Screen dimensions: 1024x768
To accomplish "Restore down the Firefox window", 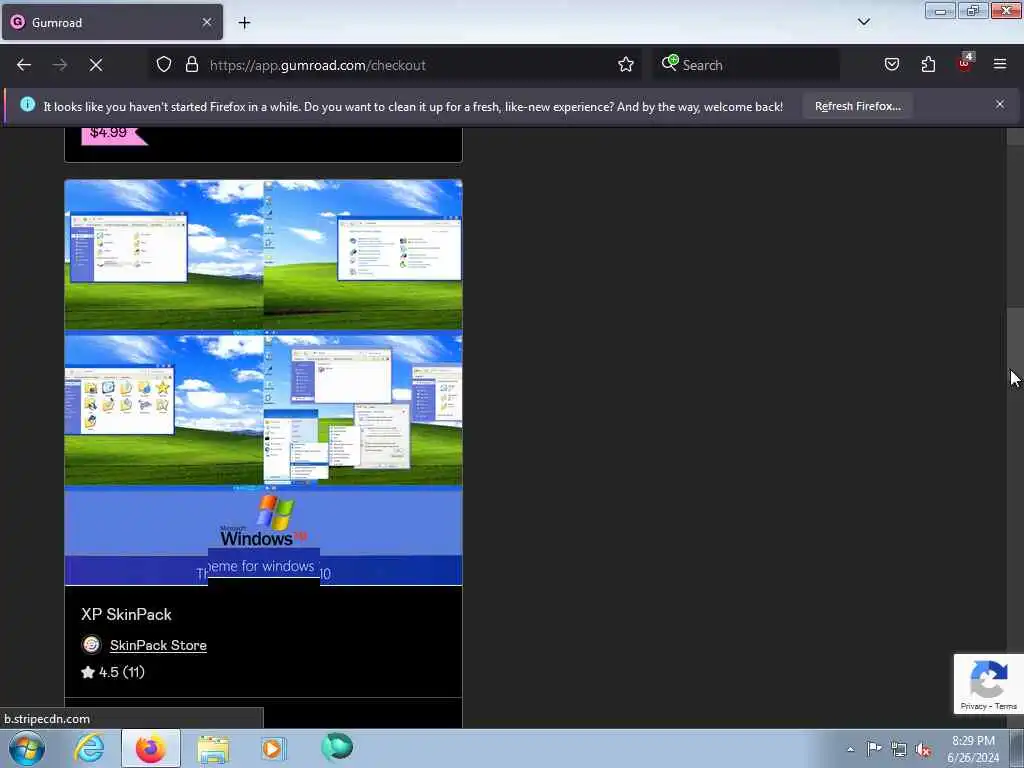I will [x=973, y=10].
